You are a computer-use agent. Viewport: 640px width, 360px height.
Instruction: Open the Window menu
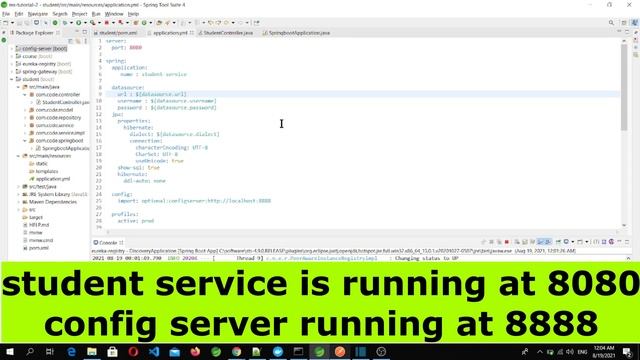pyautogui.click(x=114, y=14)
